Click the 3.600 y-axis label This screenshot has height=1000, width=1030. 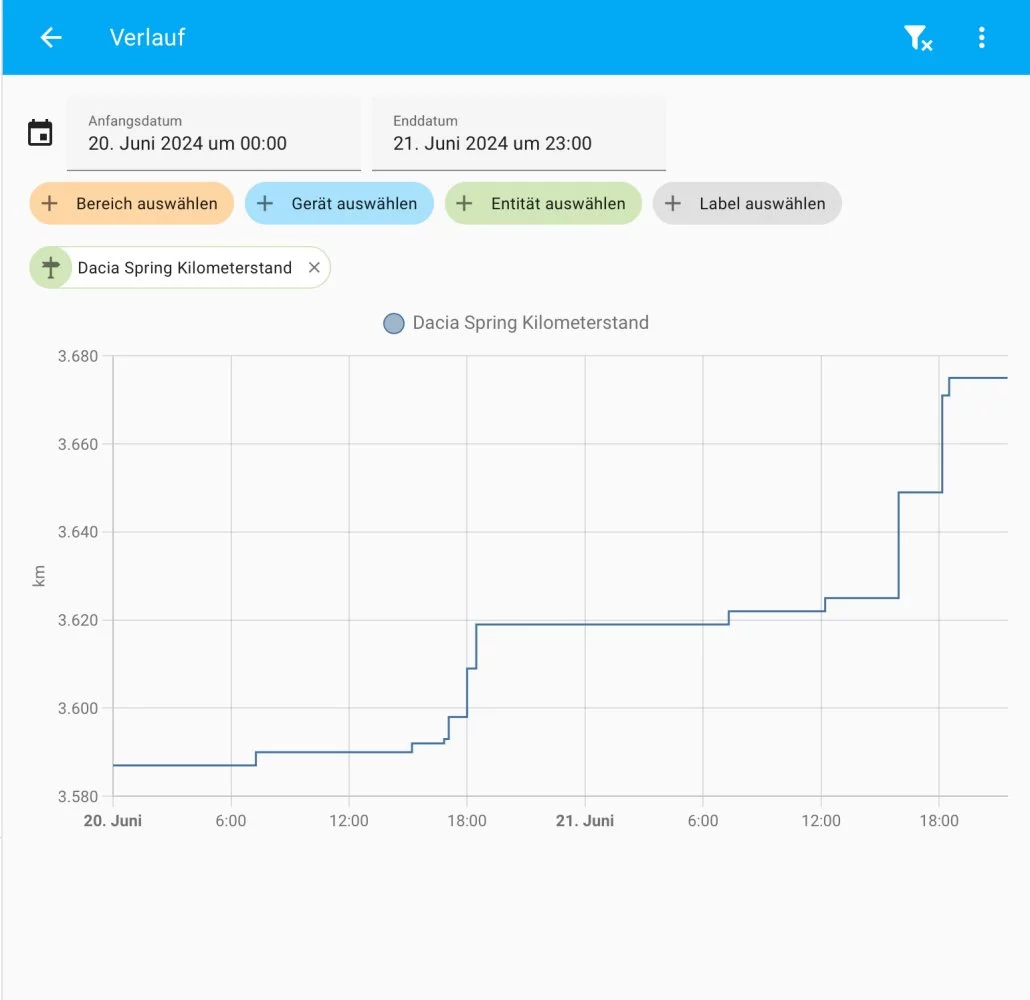78,708
